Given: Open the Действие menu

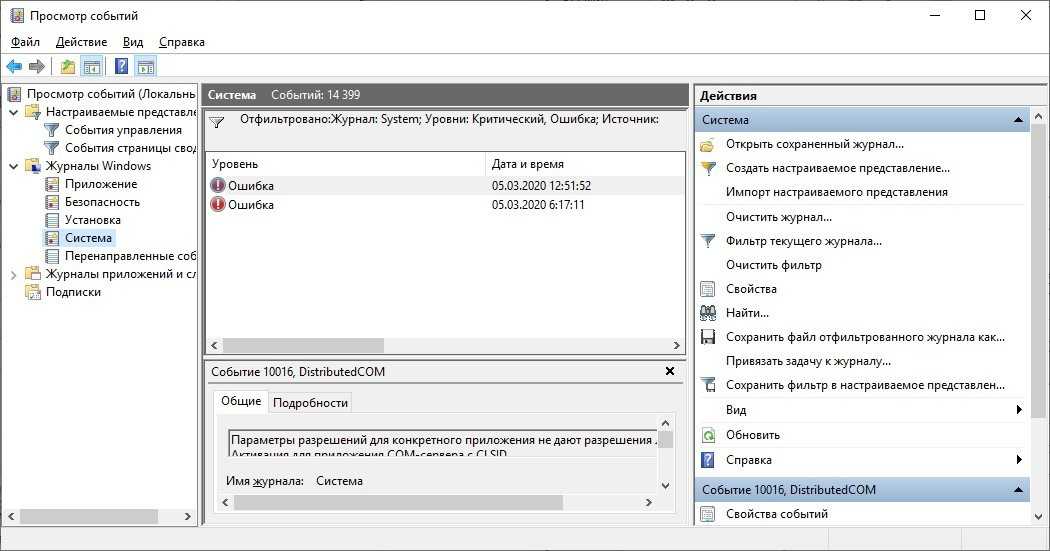Looking at the screenshot, I should pos(81,42).
